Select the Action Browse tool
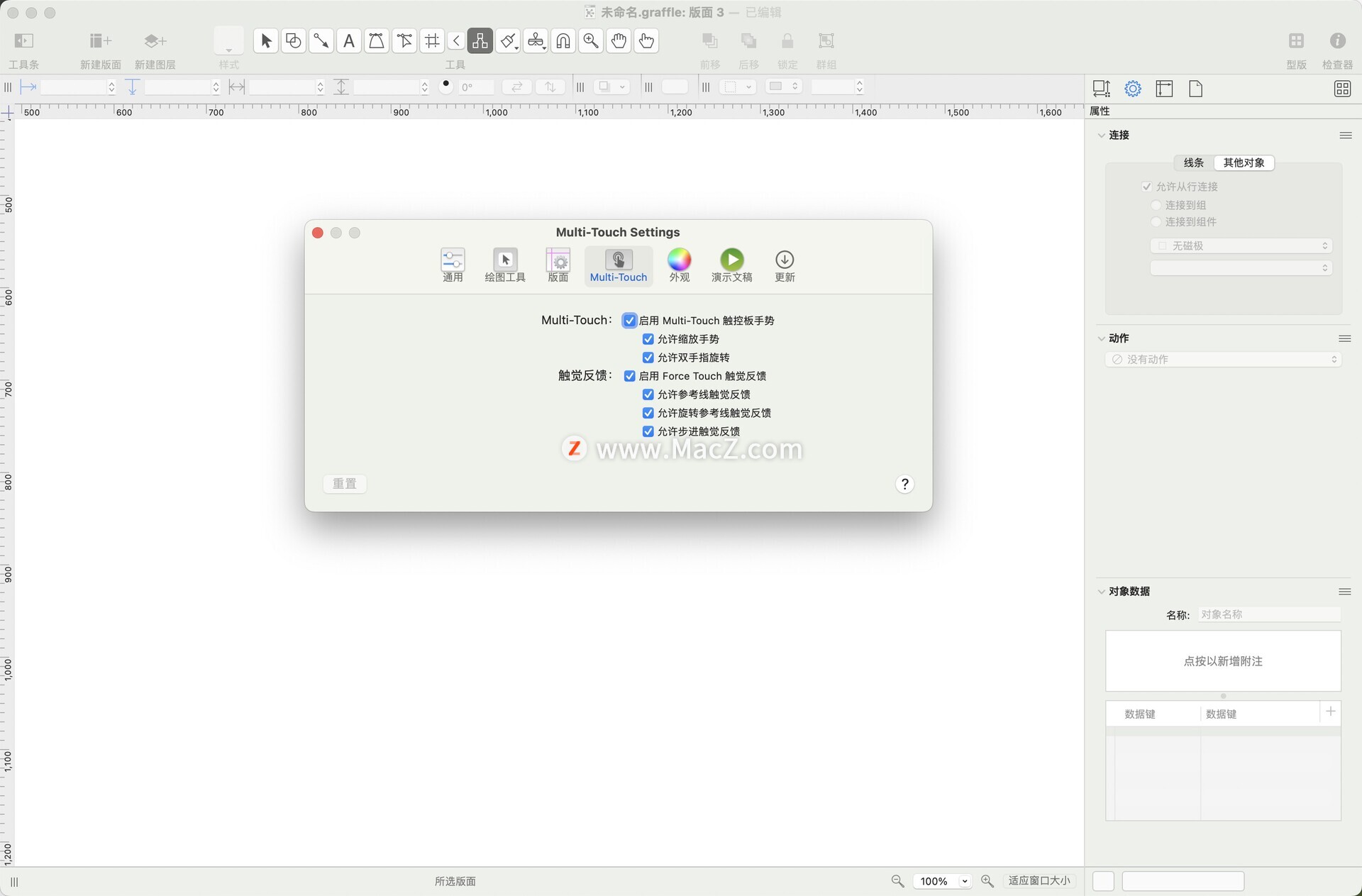Viewport: 1362px width, 896px height. [x=646, y=41]
